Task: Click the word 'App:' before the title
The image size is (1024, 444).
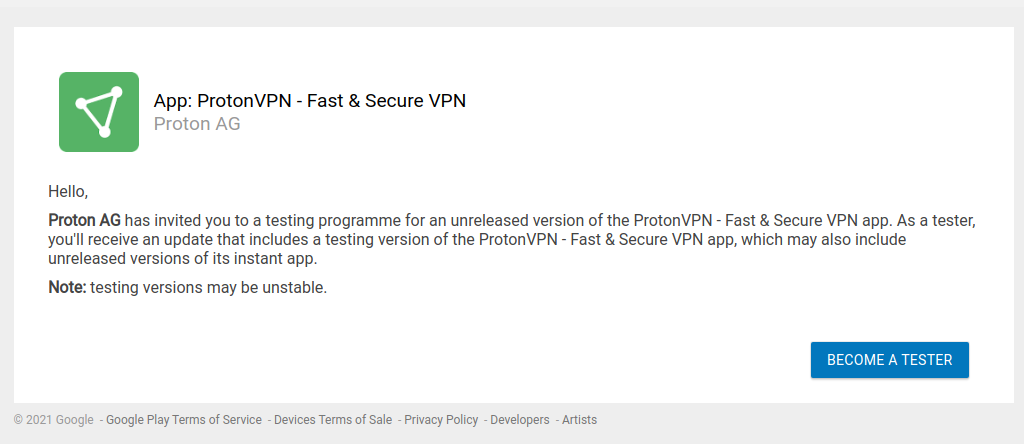Action: coord(173,101)
